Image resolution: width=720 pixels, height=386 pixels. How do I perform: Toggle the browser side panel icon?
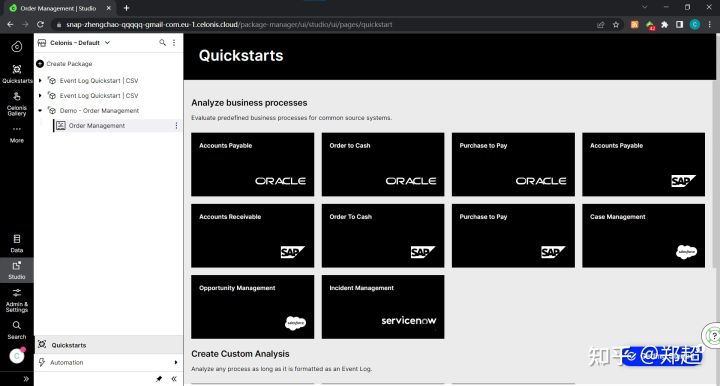pos(679,25)
